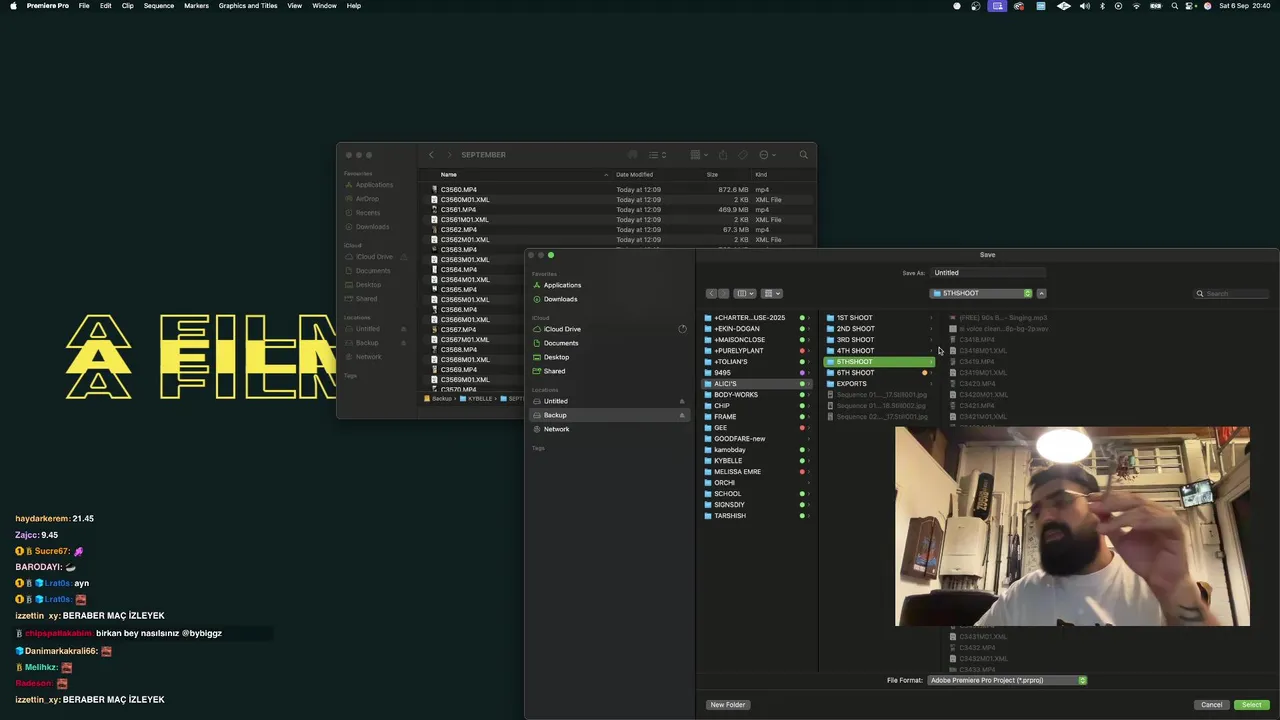Select C3561M01.XML in SEPTEMBER Finder window
Viewport: 1280px width, 720px height.
tap(465, 220)
